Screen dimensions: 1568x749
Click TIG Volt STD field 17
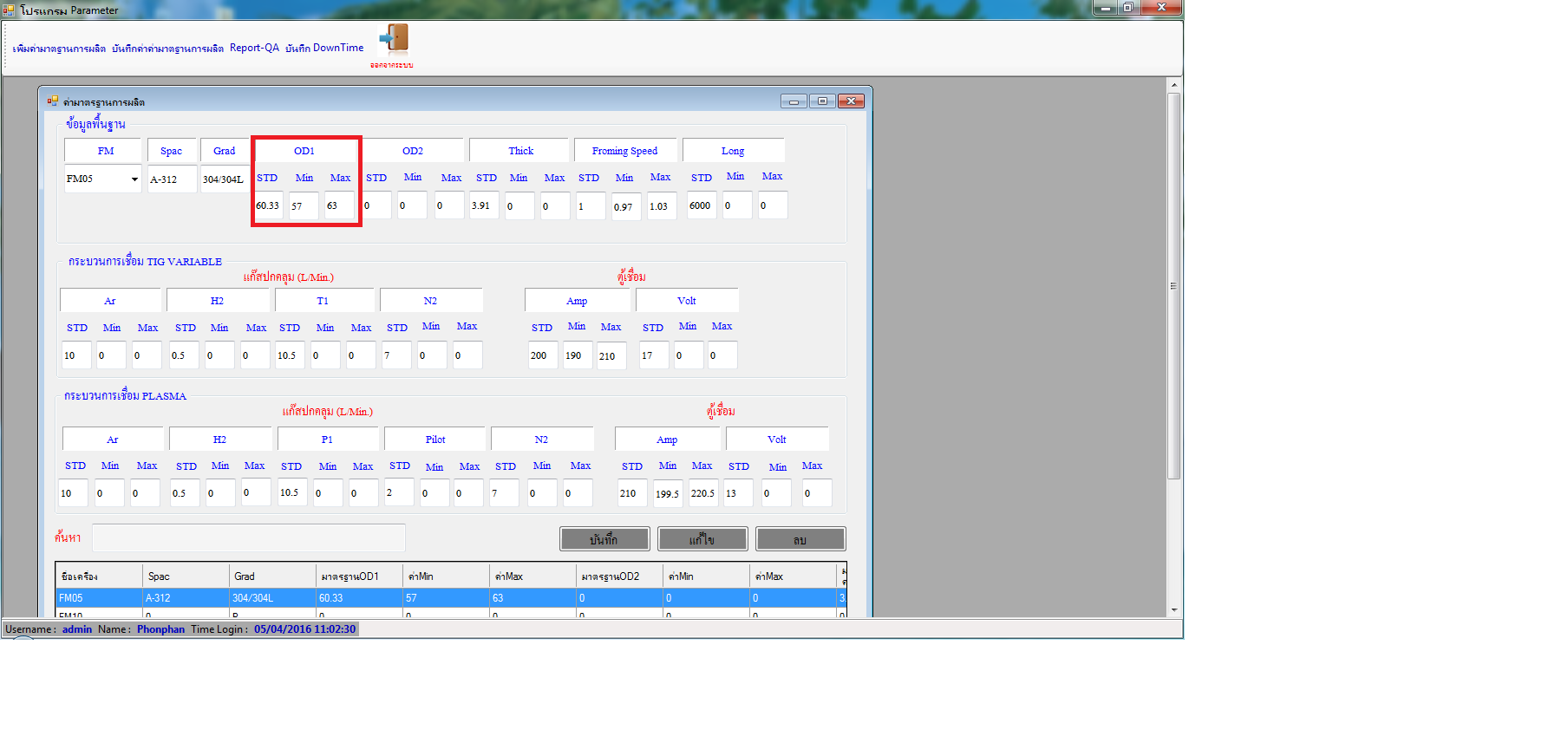click(654, 355)
